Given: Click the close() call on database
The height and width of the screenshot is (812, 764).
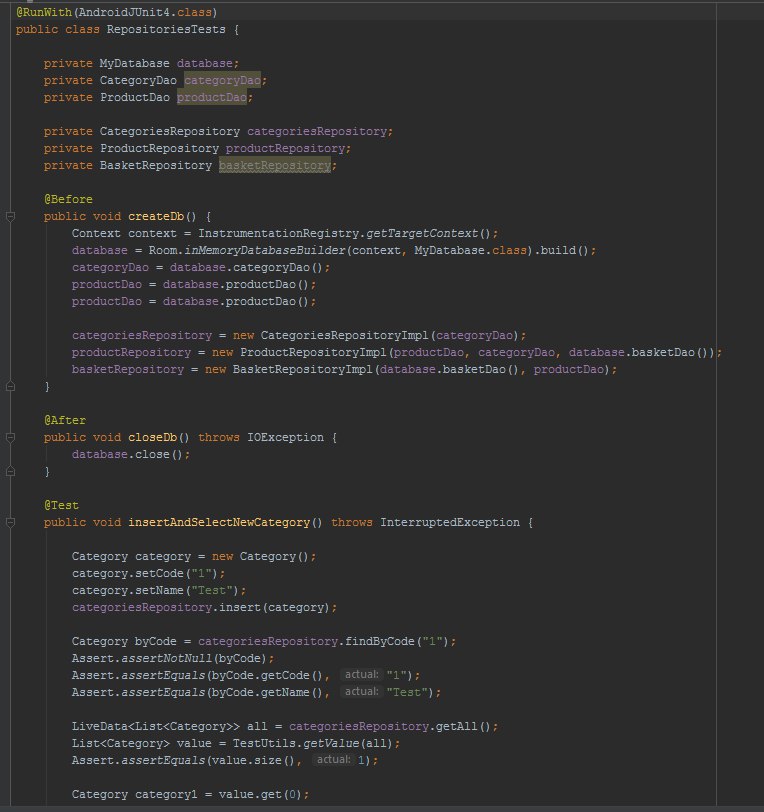Looking at the screenshot, I should click(x=159, y=455).
